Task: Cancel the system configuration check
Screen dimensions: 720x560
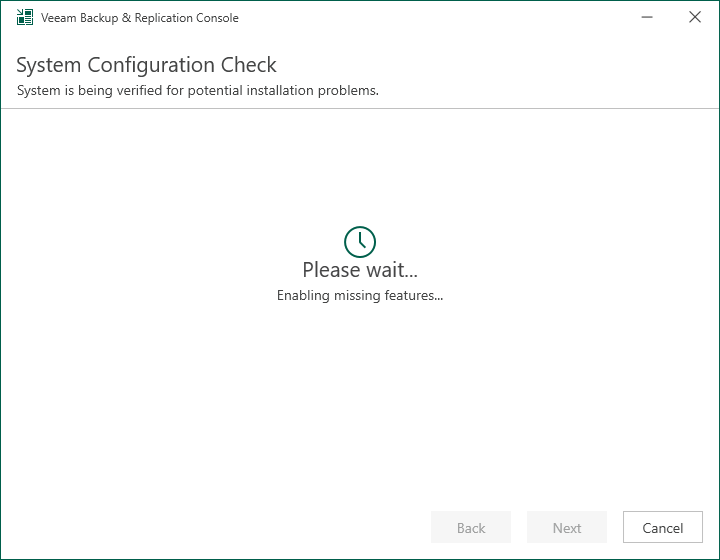Action: [663, 527]
